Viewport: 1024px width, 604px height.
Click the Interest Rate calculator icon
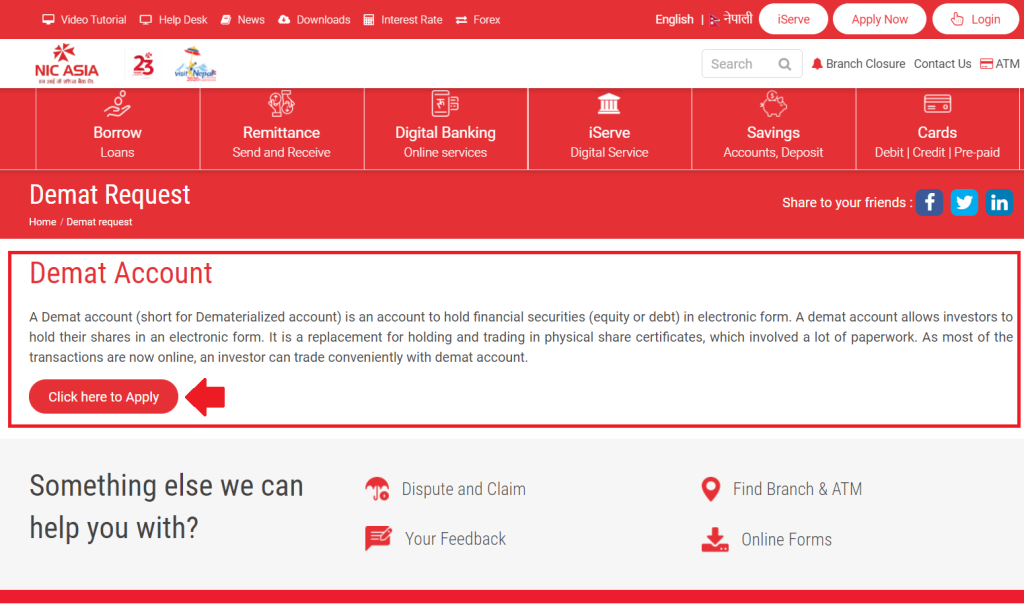tap(369, 20)
